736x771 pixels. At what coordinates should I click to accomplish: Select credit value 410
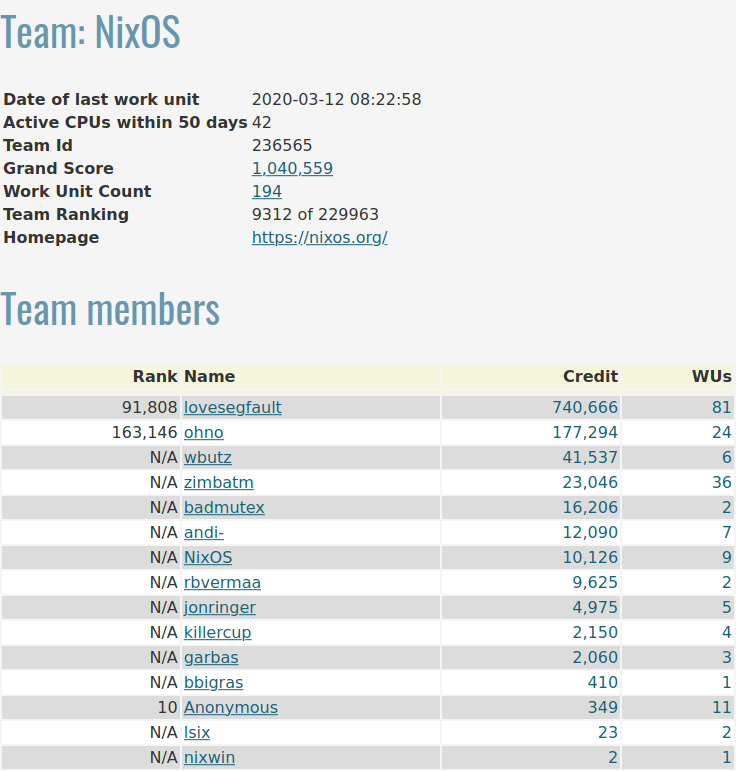[x=603, y=683]
